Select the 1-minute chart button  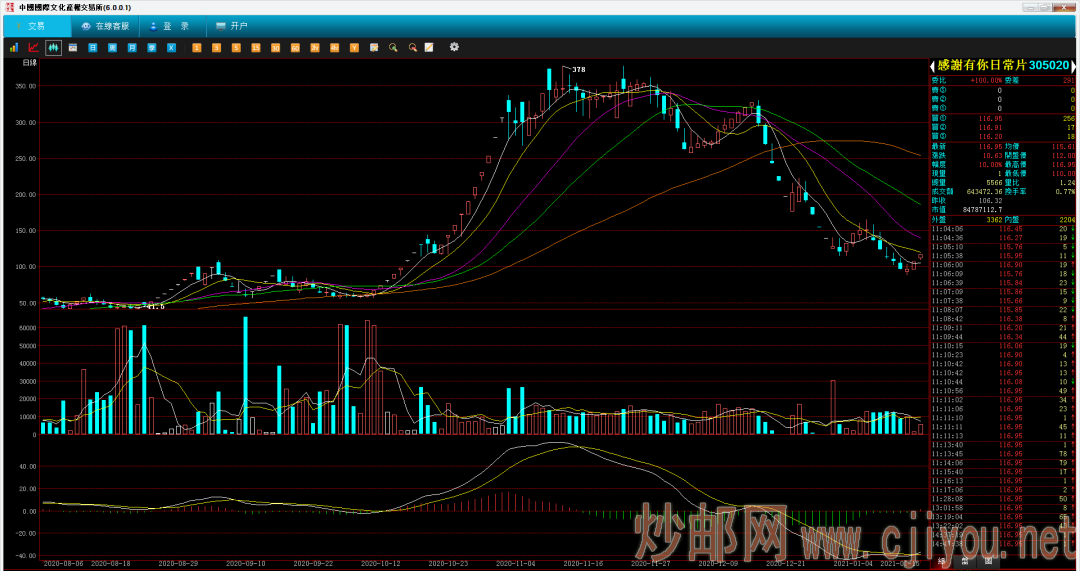point(197,48)
